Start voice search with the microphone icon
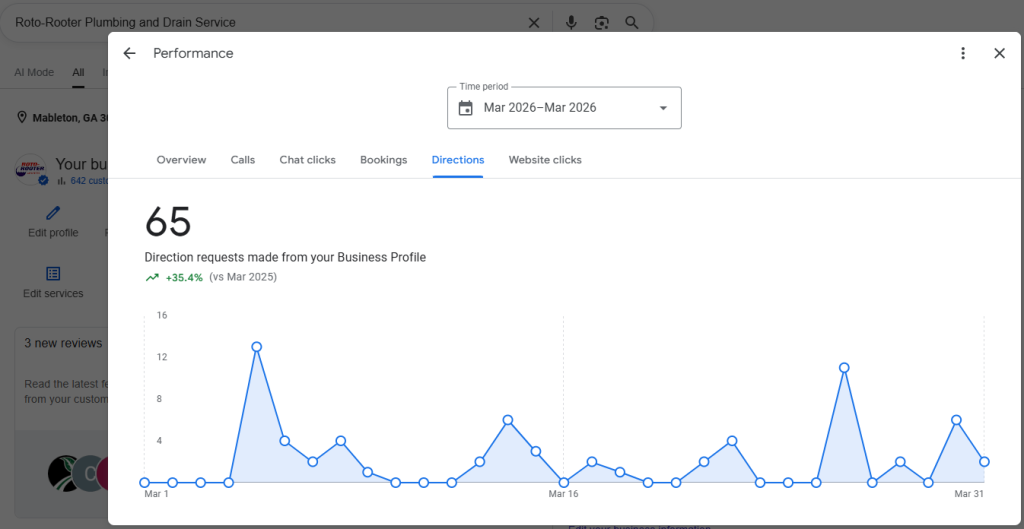 click(571, 23)
